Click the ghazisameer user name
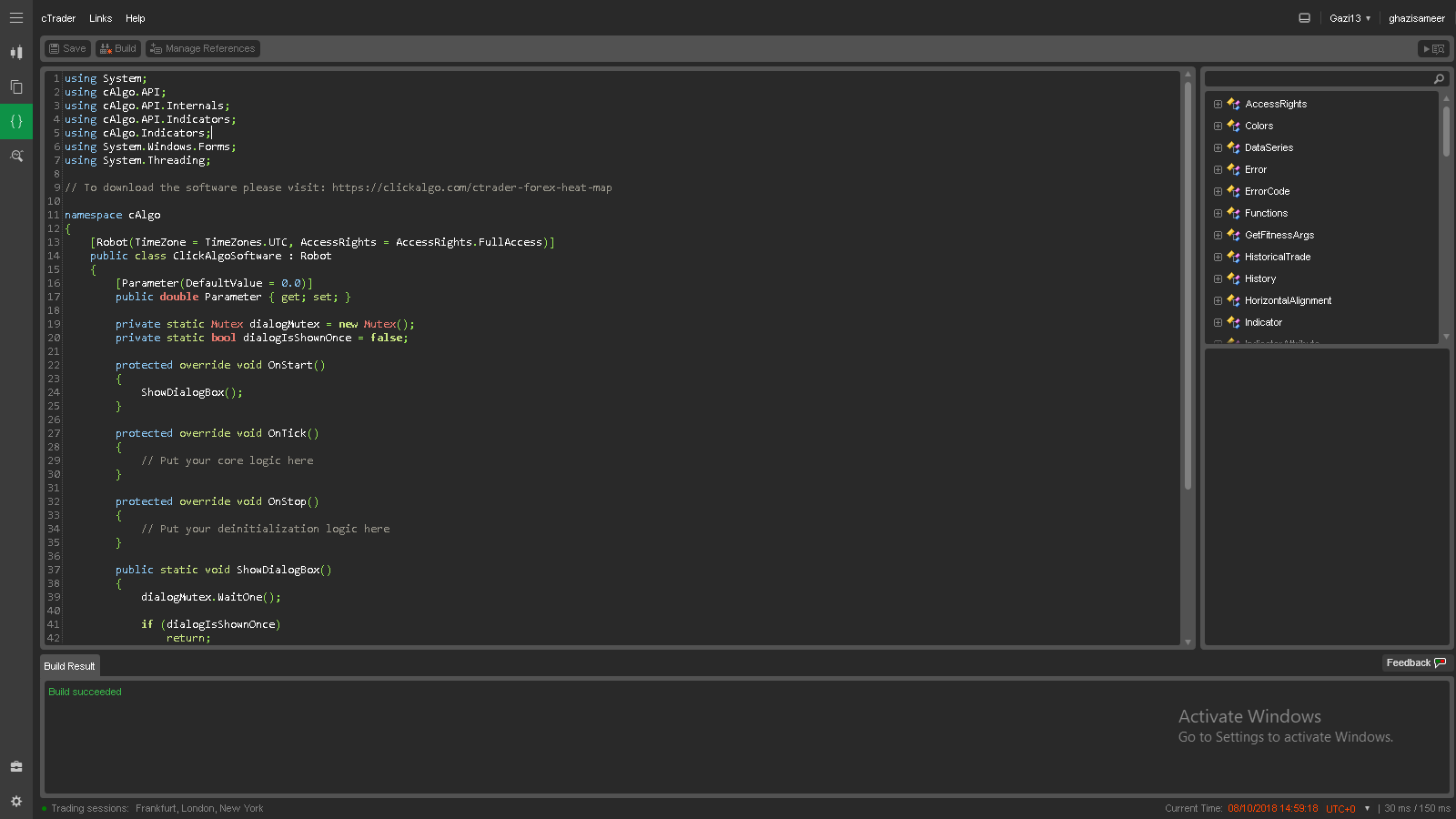The image size is (1456, 819). click(x=1416, y=18)
